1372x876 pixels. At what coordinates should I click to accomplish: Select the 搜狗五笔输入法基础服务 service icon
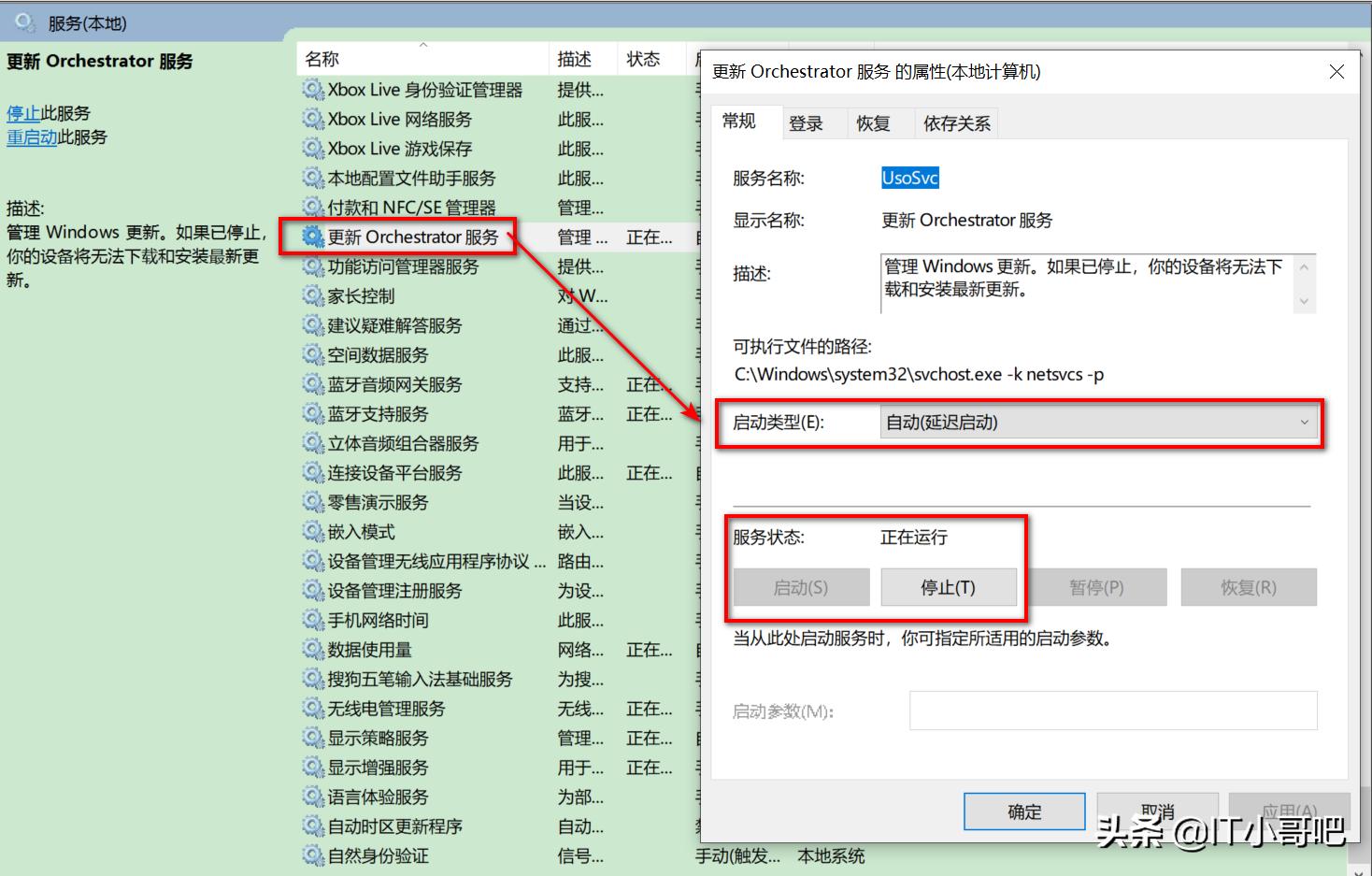pyautogui.click(x=313, y=679)
